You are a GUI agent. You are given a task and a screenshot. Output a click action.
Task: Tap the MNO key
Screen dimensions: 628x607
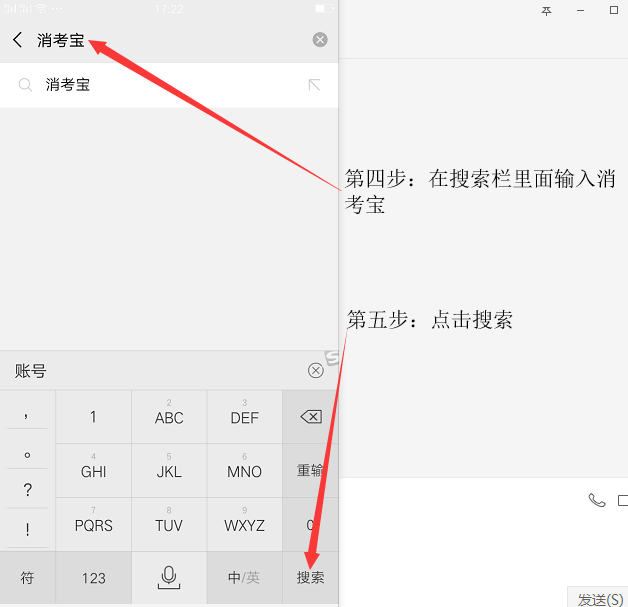244,470
